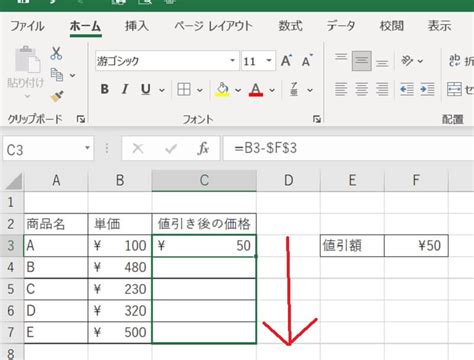Align text left
Viewport: 474px width, 360px height.
tap(341, 89)
